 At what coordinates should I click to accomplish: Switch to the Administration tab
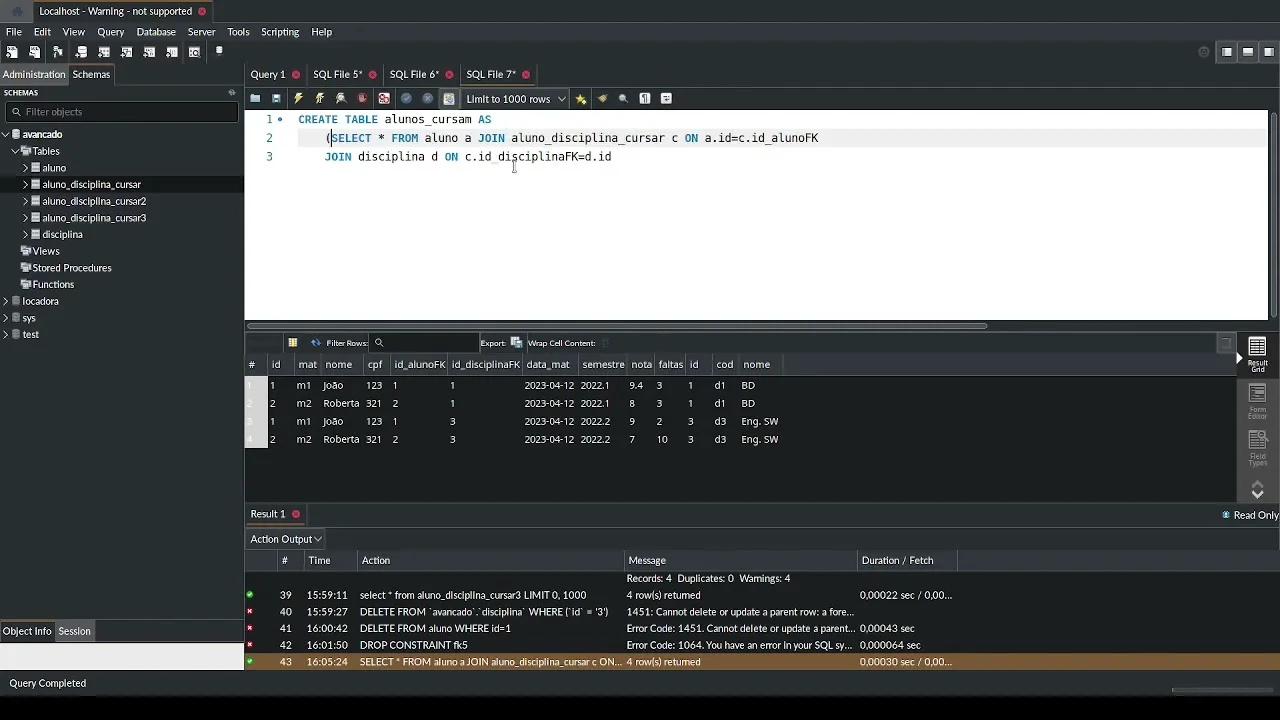(x=33, y=74)
